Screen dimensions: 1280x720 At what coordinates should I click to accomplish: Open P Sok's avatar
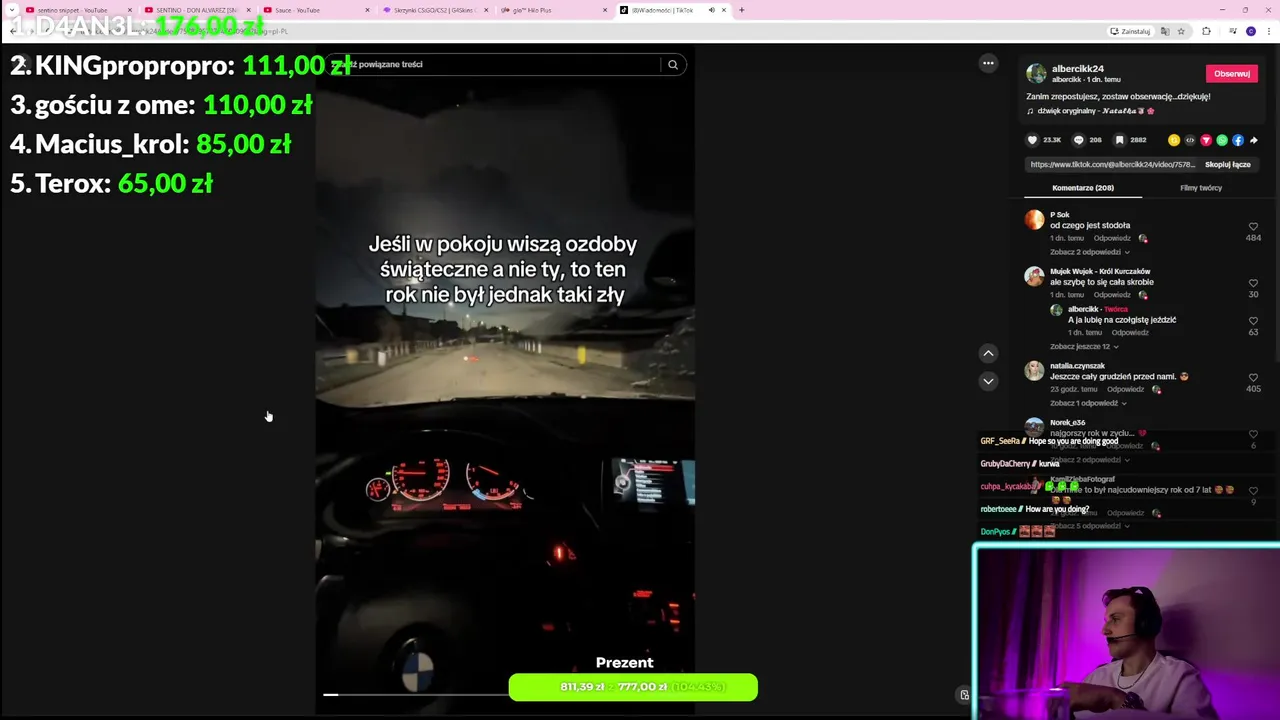coord(1034,219)
